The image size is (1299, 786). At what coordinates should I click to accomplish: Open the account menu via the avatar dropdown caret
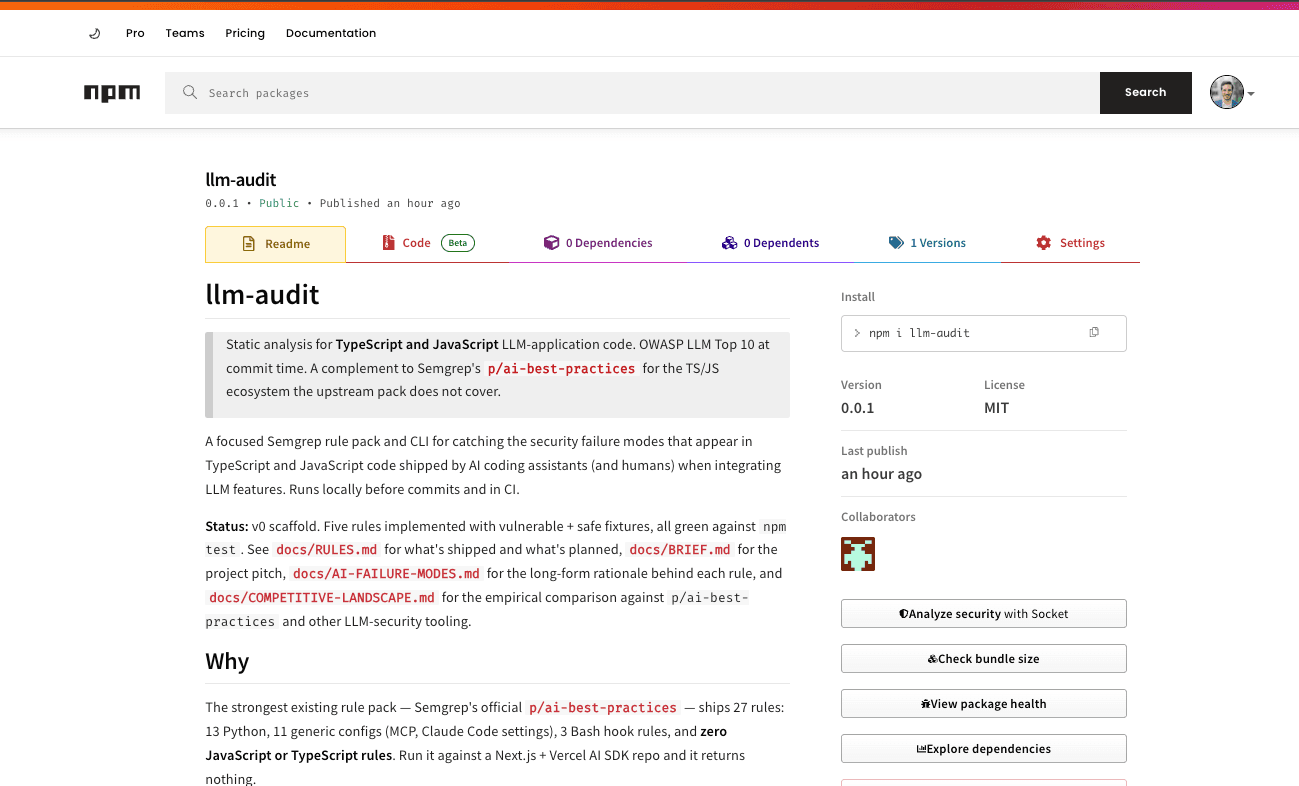tap(1251, 92)
